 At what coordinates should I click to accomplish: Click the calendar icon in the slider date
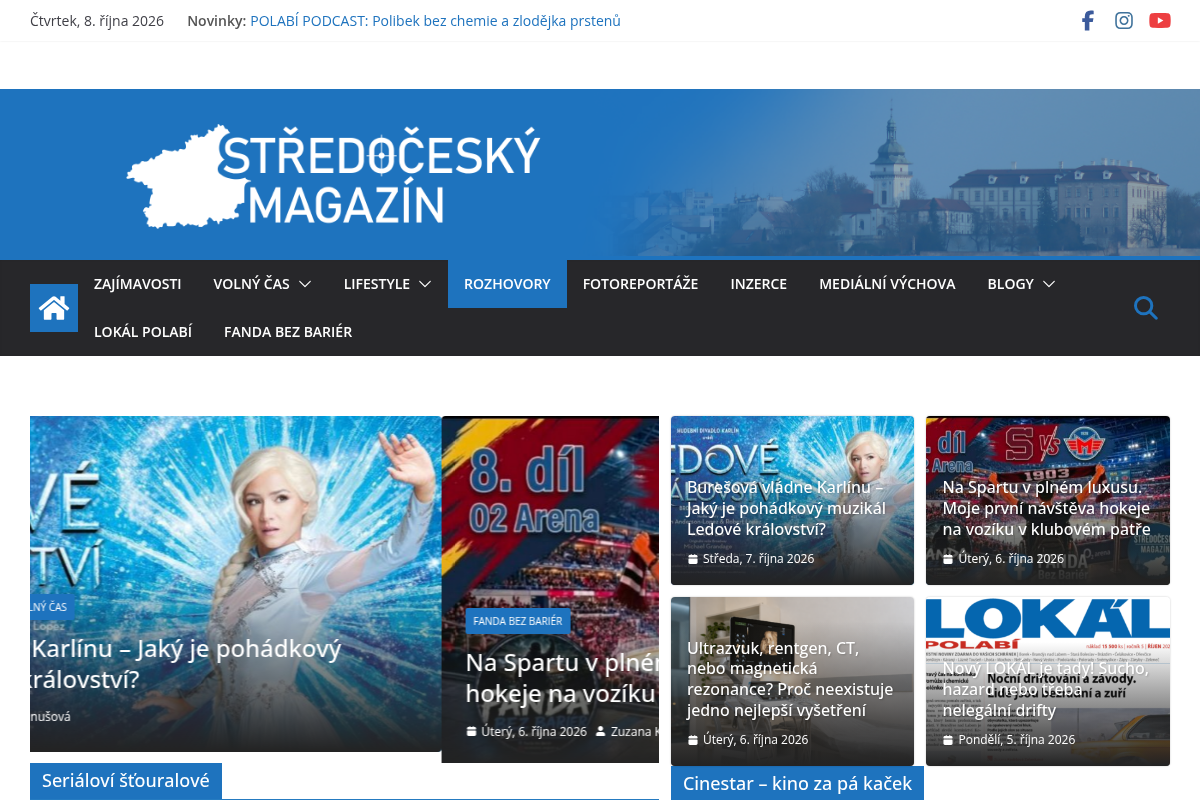472,732
